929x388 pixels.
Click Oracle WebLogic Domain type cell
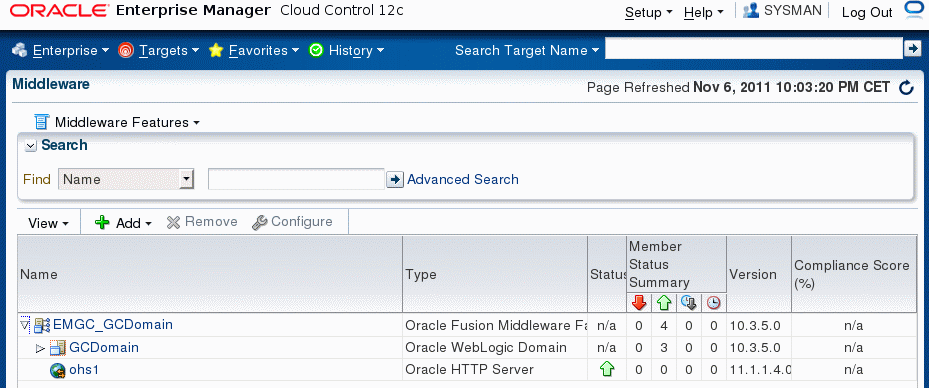tap(495, 348)
